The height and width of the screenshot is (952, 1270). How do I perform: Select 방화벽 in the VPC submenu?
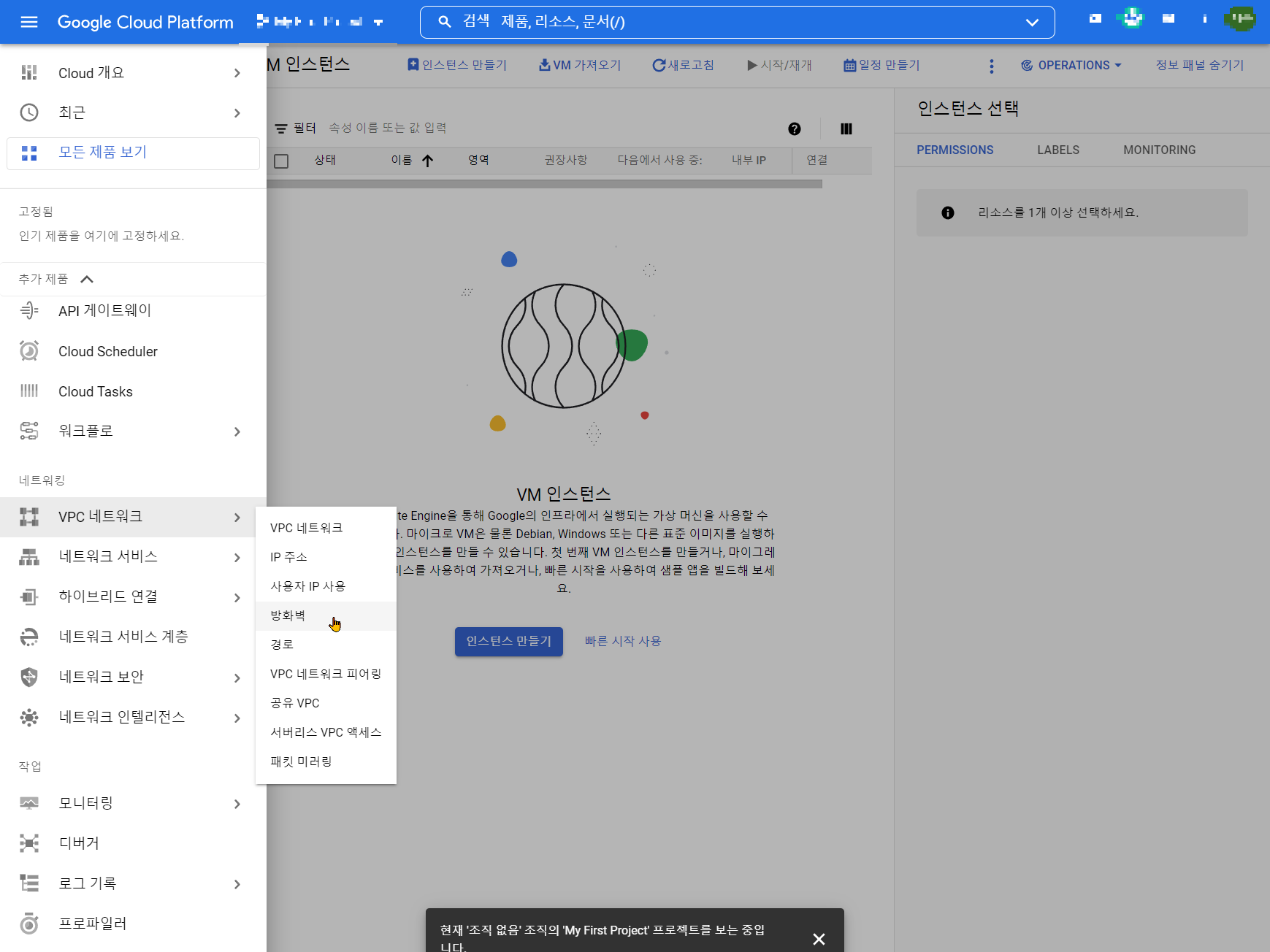coord(326,615)
